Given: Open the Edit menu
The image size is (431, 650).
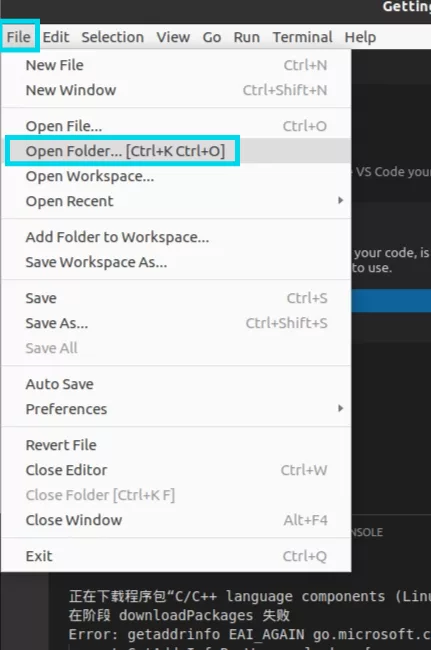Looking at the screenshot, I should (56, 37).
